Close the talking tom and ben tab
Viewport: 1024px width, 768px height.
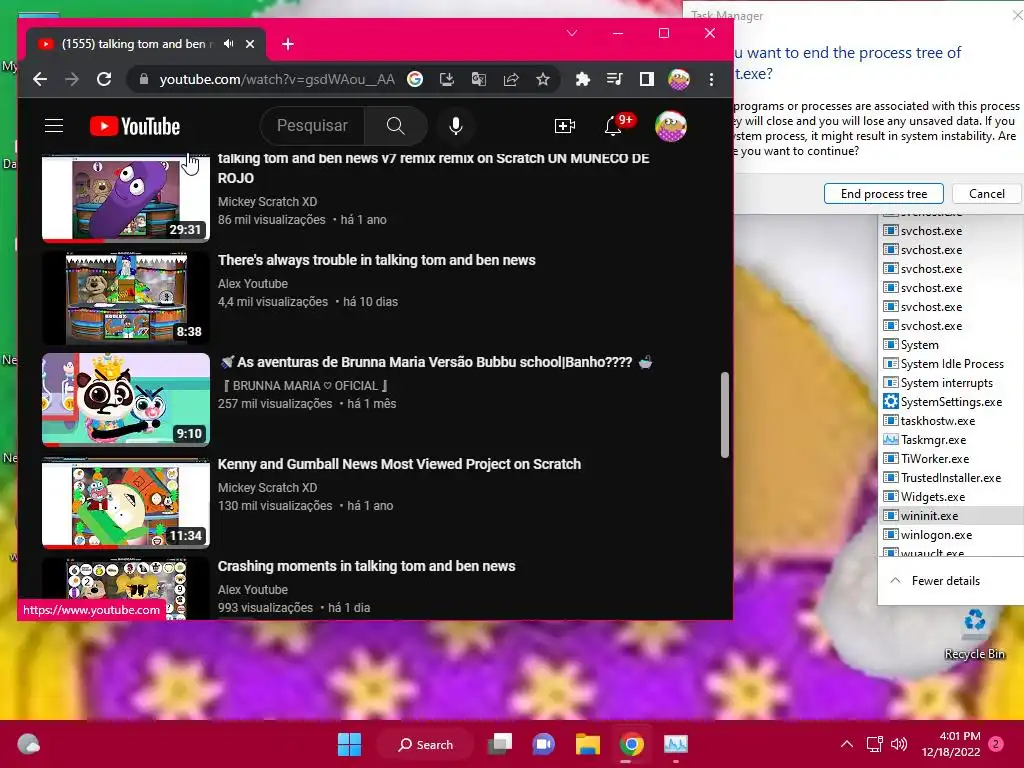pos(250,44)
